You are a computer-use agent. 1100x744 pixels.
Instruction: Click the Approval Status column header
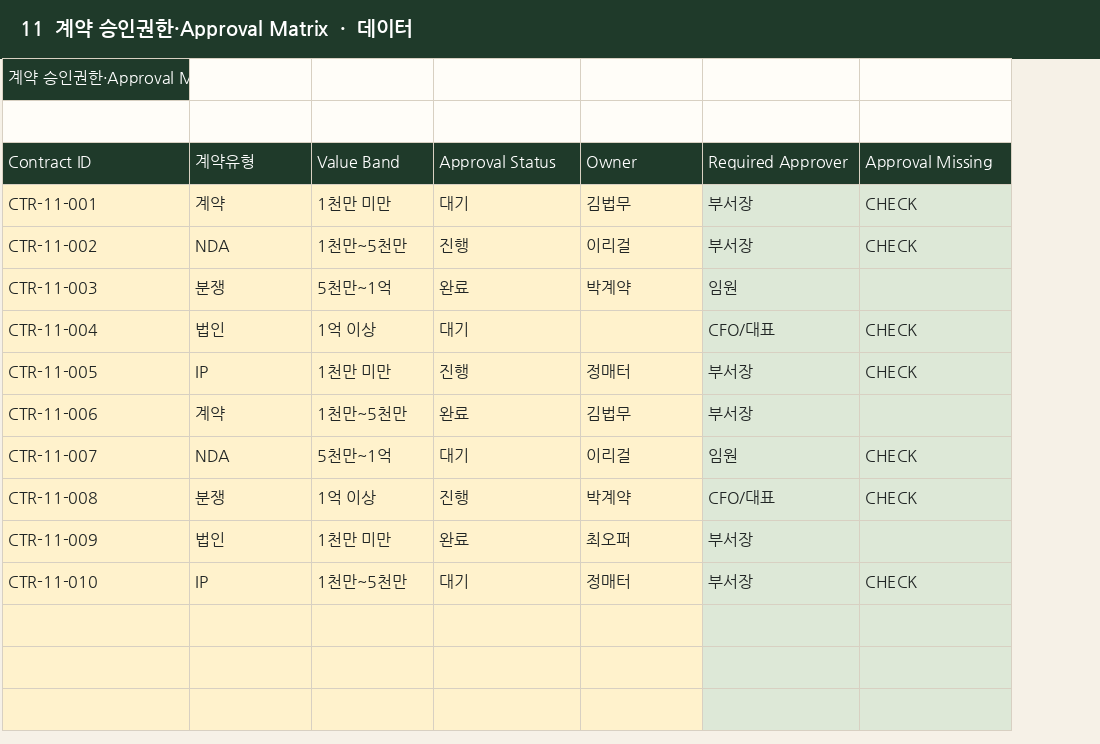507,163
